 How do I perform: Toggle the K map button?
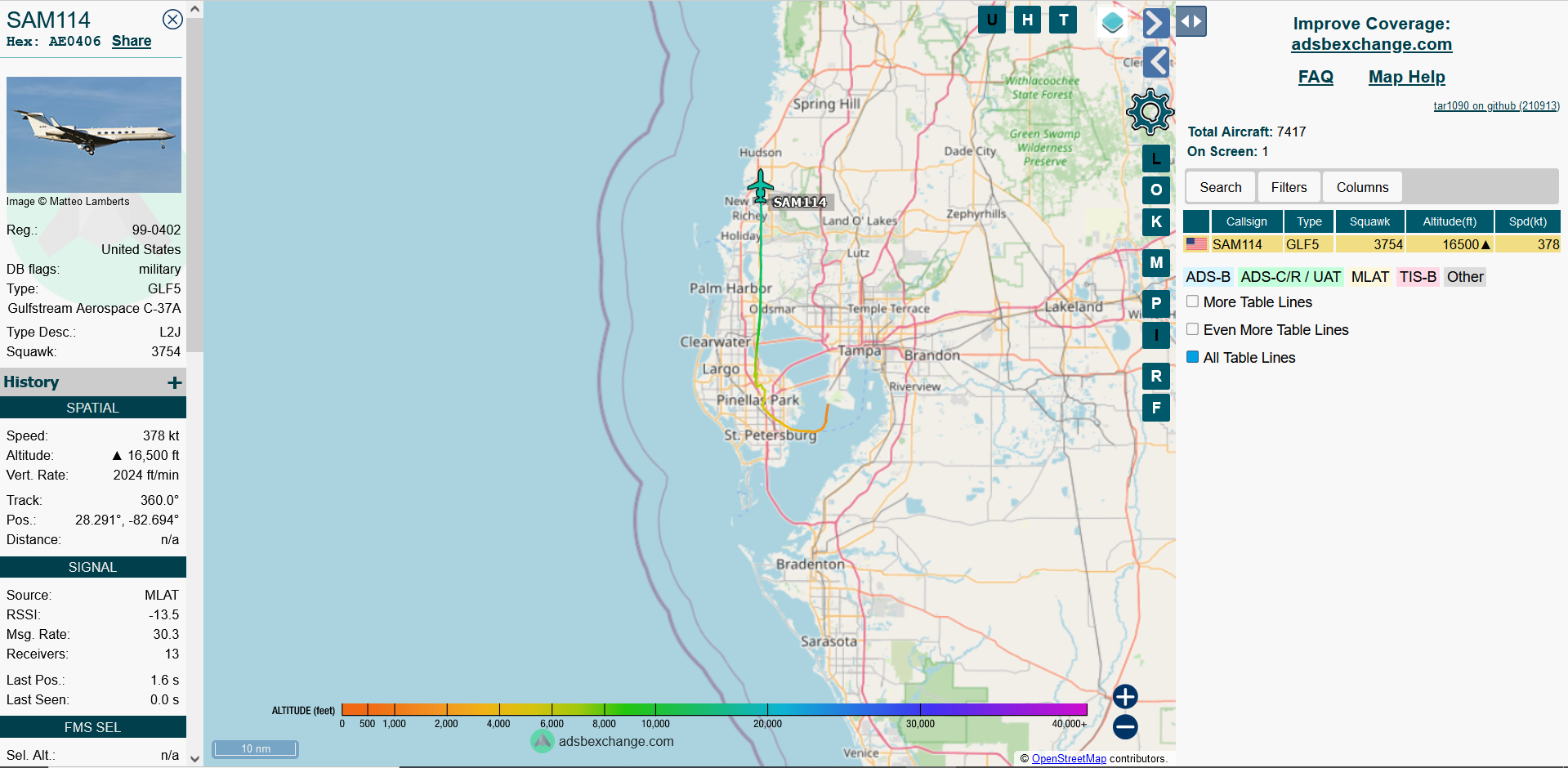[x=1156, y=221]
